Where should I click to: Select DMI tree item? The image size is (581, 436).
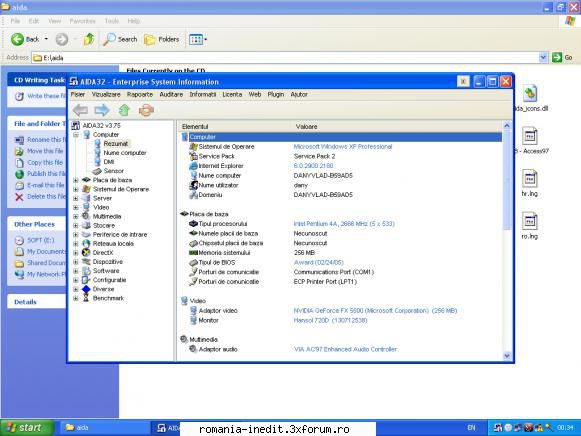tap(109, 162)
